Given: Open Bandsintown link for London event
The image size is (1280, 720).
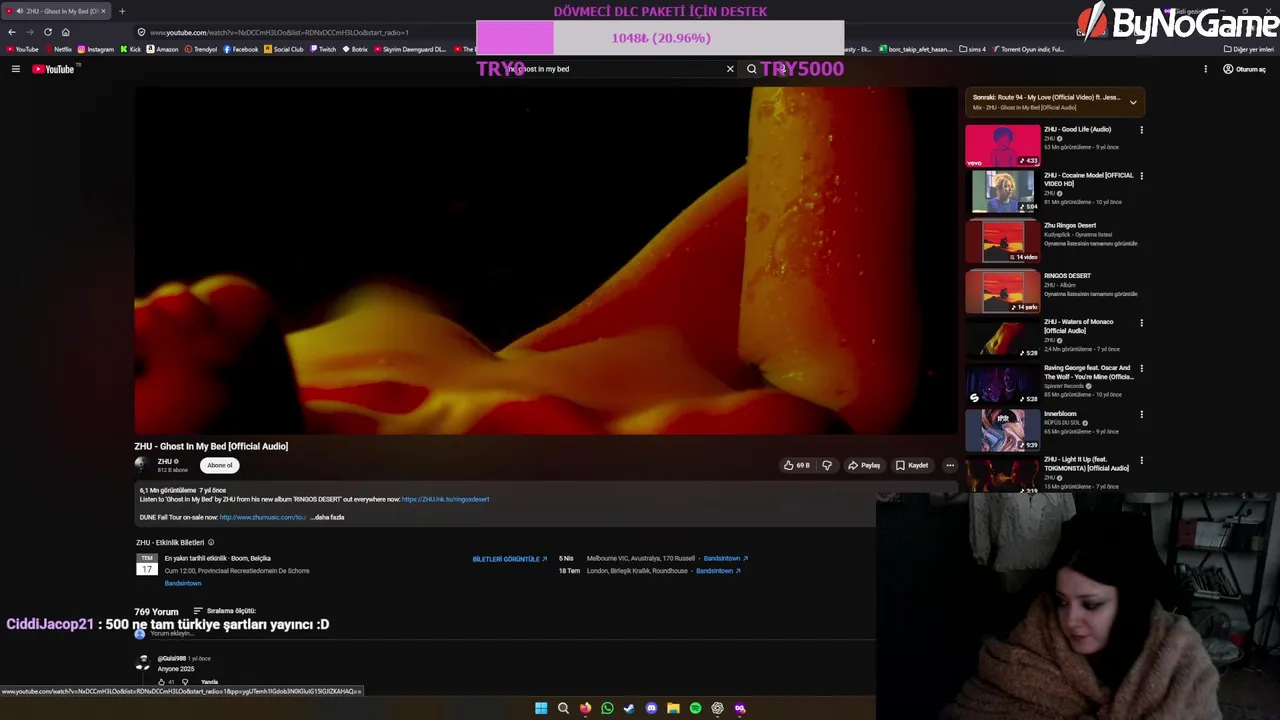Looking at the screenshot, I should click(x=718, y=570).
